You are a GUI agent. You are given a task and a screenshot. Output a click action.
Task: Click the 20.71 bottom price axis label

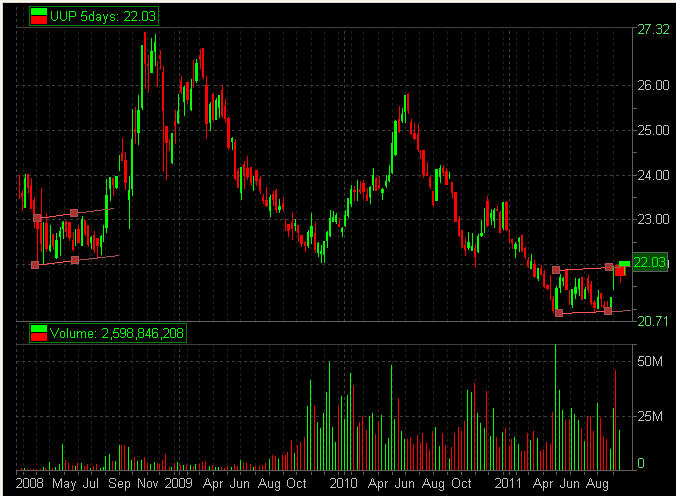pyautogui.click(x=652, y=321)
